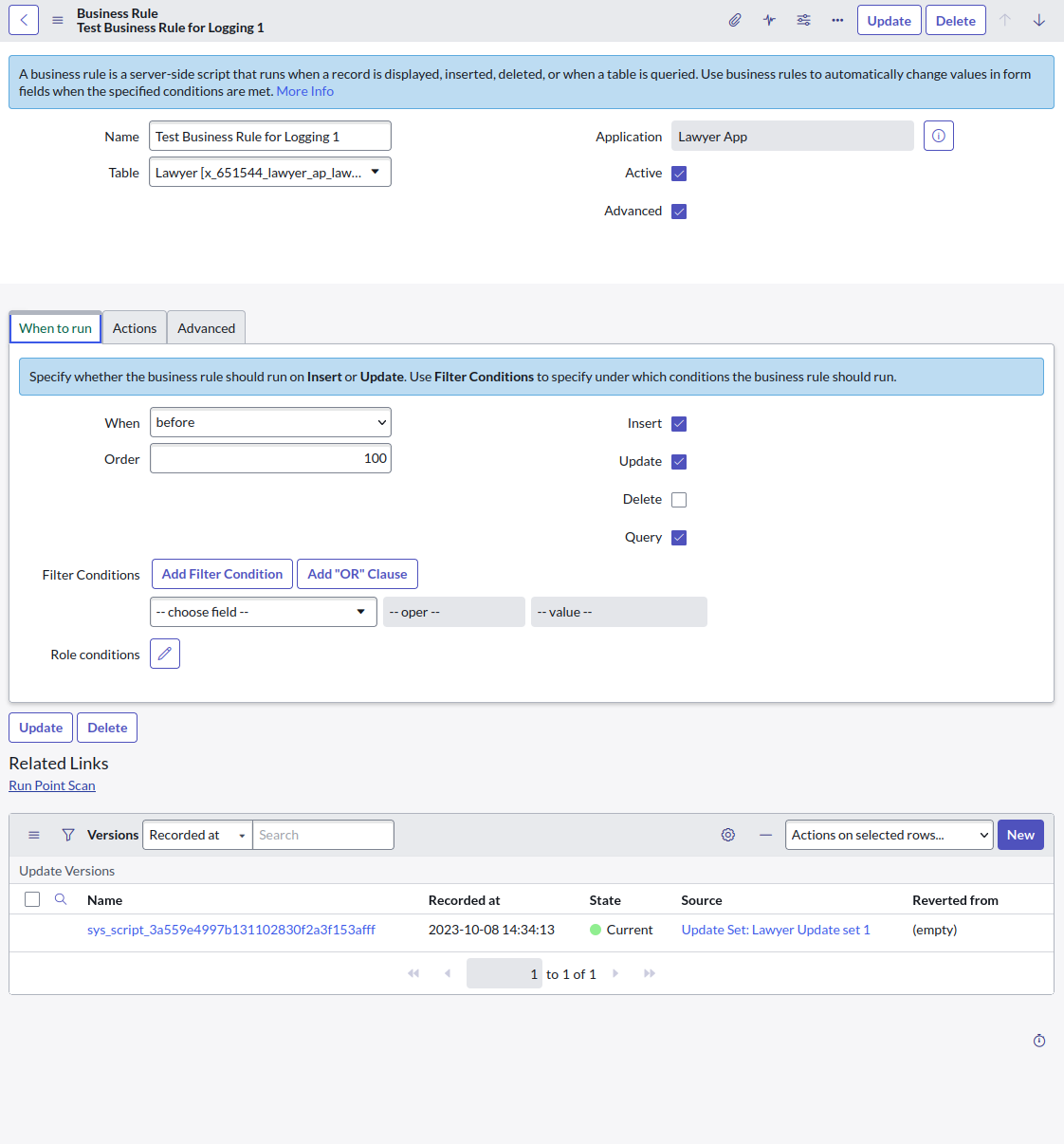Open version sys_script_3a559e4997b131102830f2a3f153afff

click(231, 930)
